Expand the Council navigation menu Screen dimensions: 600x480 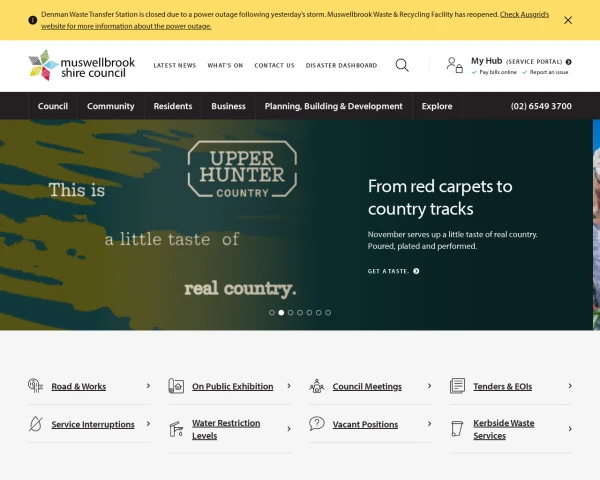point(53,106)
